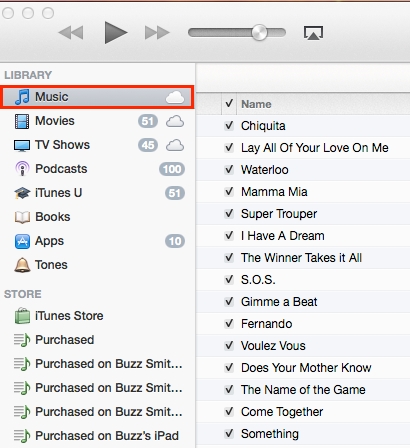Toggle the Mamma Mia checkbox
The height and width of the screenshot is (448, 410).
(229, 192)
